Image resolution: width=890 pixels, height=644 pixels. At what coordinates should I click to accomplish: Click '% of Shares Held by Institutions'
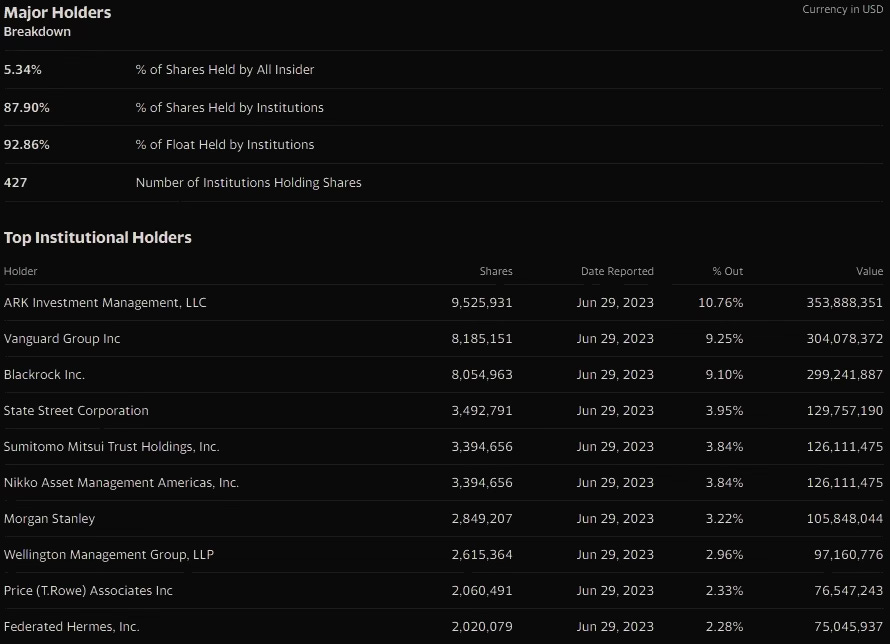coord(229,108)
